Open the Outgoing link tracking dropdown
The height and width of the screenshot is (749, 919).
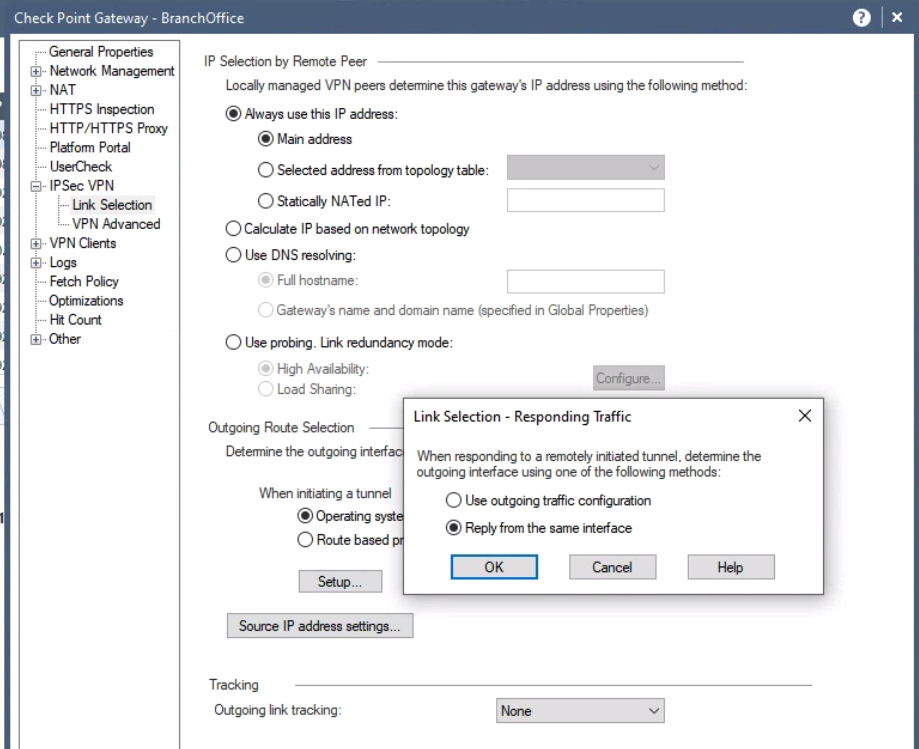click(581, 711)
